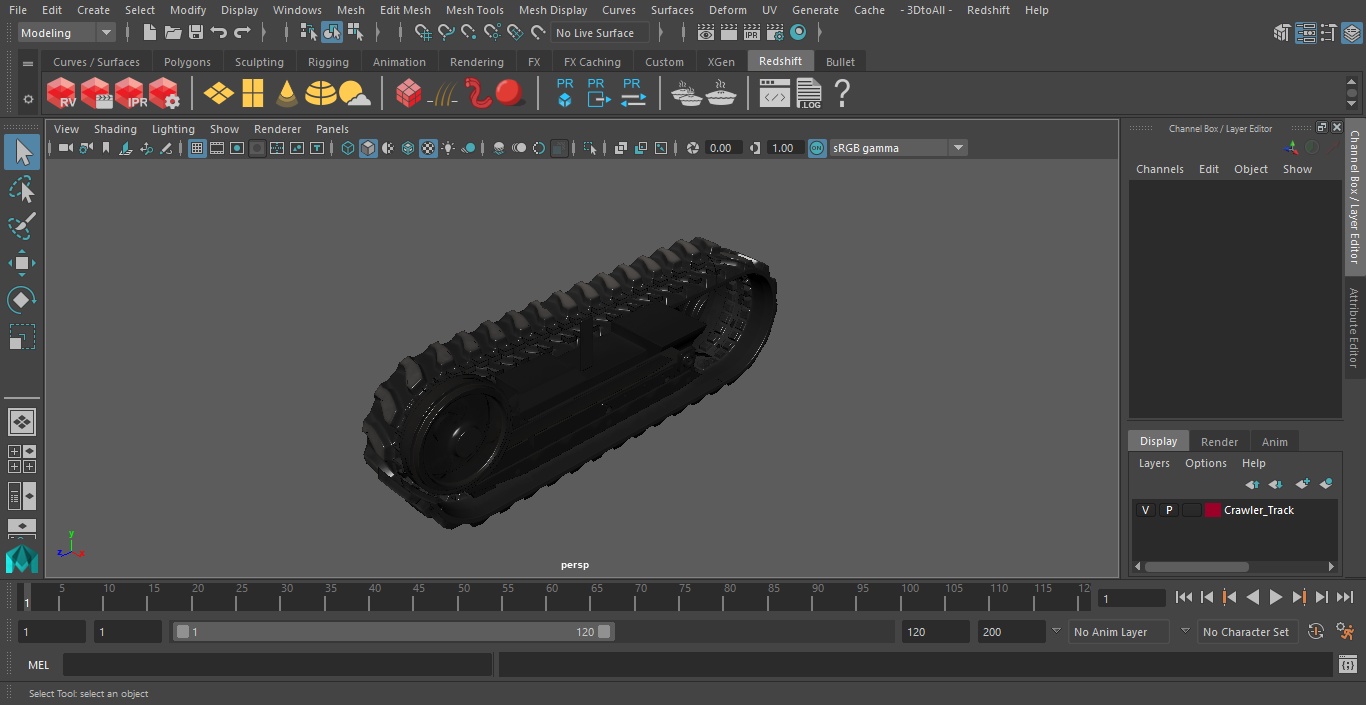The width and height of the screenshot is (1366, 705).
Task: Open the Channels menu in Channel Box
Action: [x=1159, y=169]
